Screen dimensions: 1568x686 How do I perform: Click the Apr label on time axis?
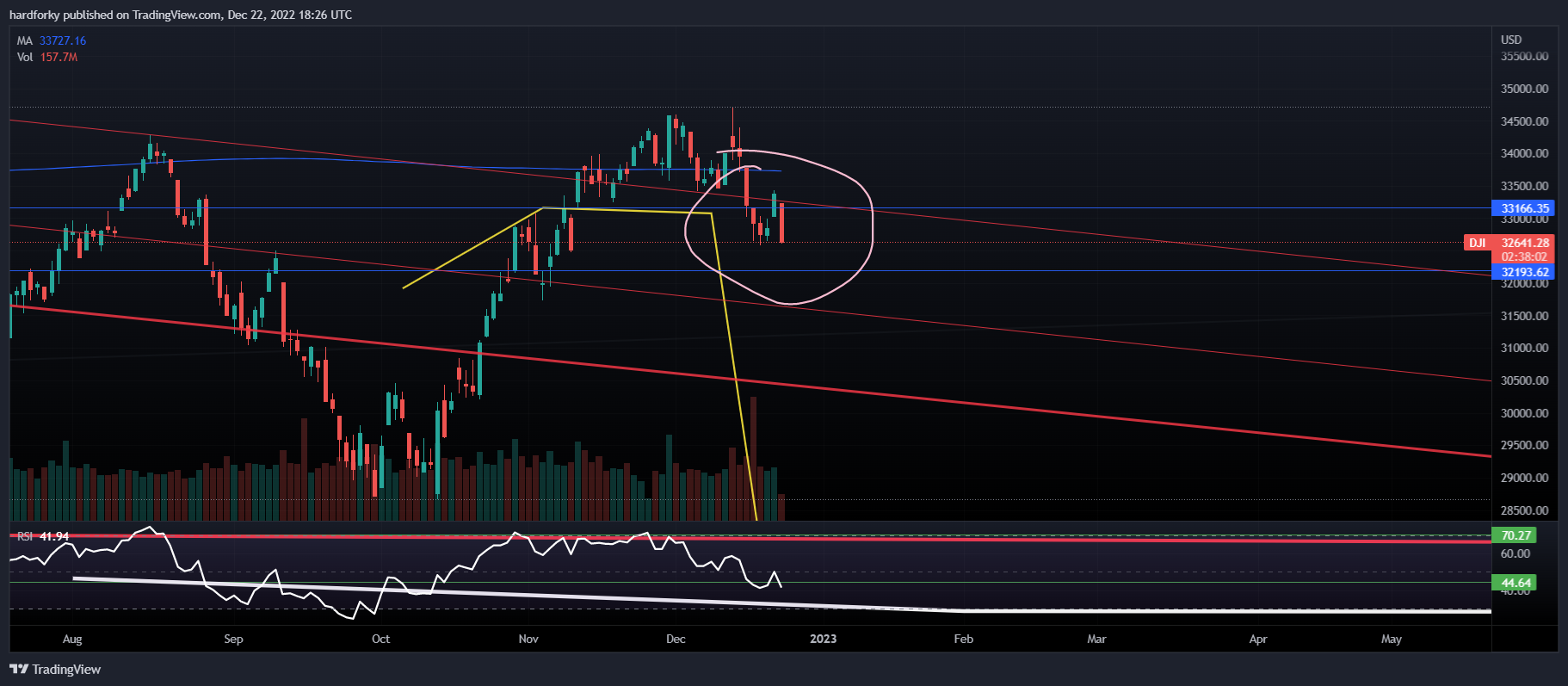1258,639
